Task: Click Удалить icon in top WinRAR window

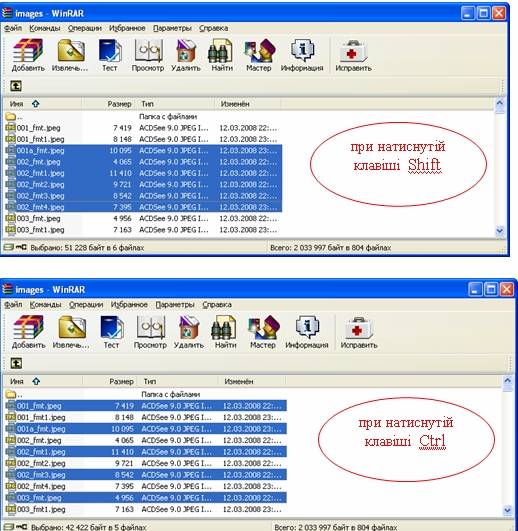Action: coord(186,51)
